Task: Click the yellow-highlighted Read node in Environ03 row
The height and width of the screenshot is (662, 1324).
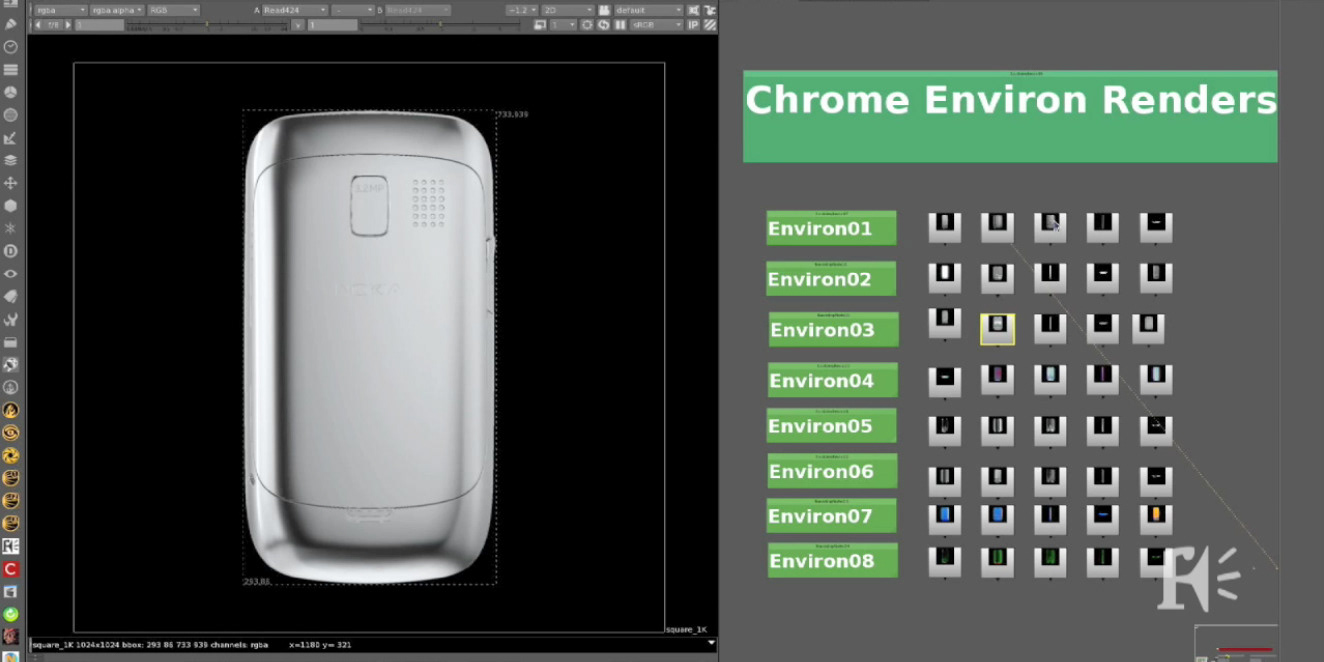Action: (997, 329)
